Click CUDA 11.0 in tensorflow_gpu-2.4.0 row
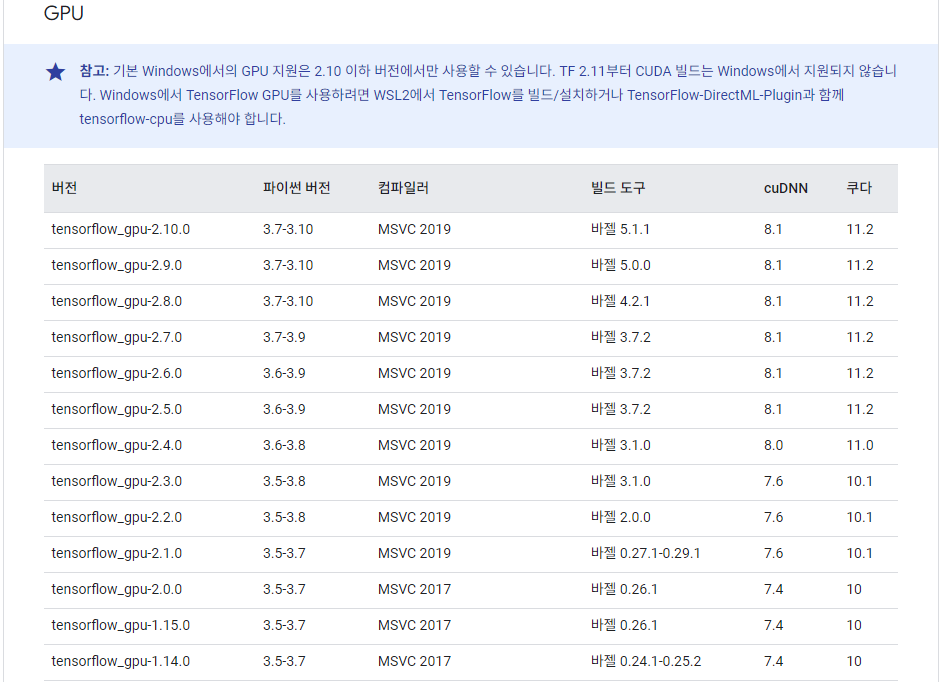The width and height of the screenshot is (951, 682). click(x=860, y=445)
